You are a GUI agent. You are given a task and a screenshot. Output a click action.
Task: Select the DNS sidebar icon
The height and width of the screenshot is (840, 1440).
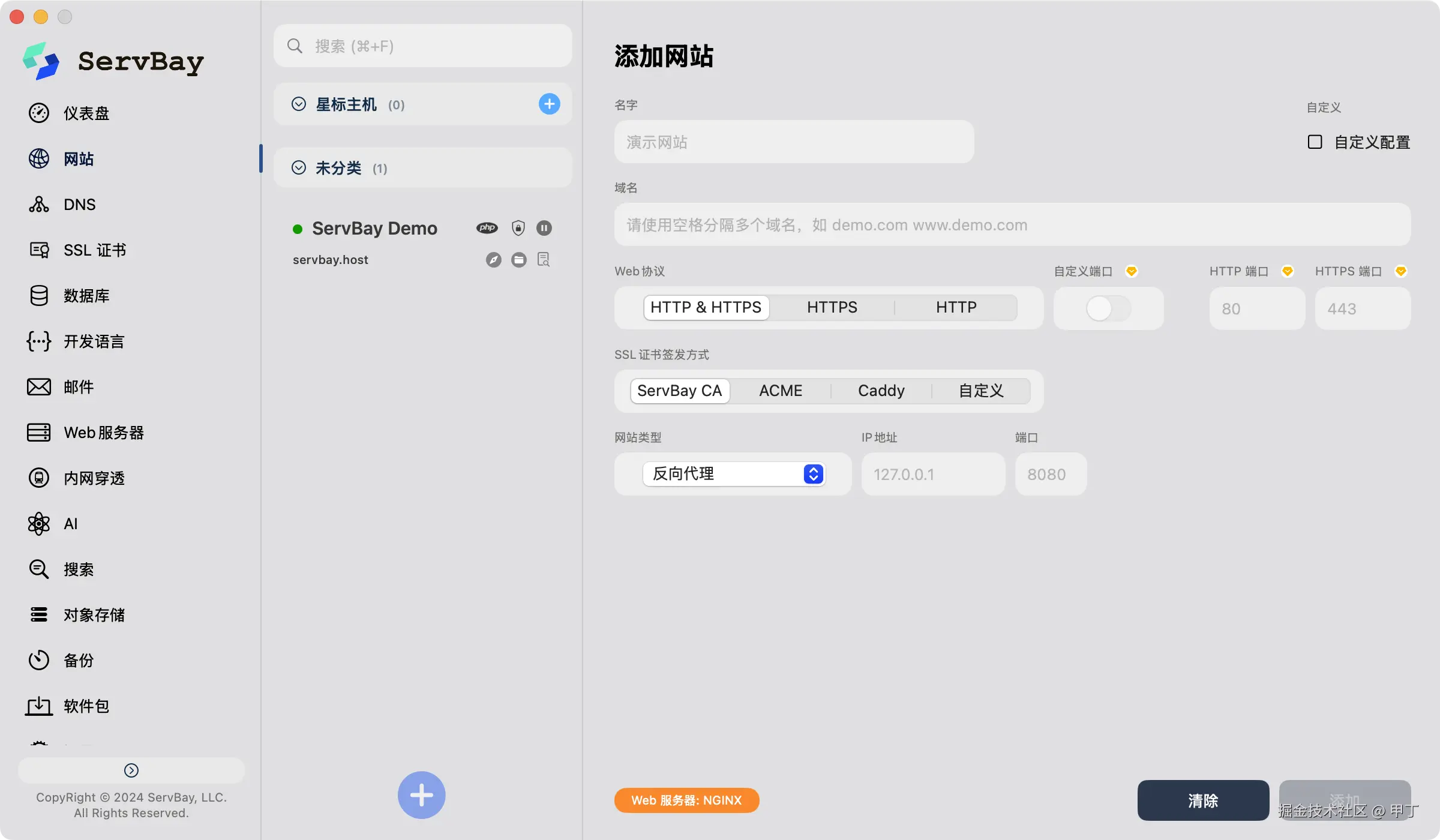pyautogui.click(x=79, y=204)
